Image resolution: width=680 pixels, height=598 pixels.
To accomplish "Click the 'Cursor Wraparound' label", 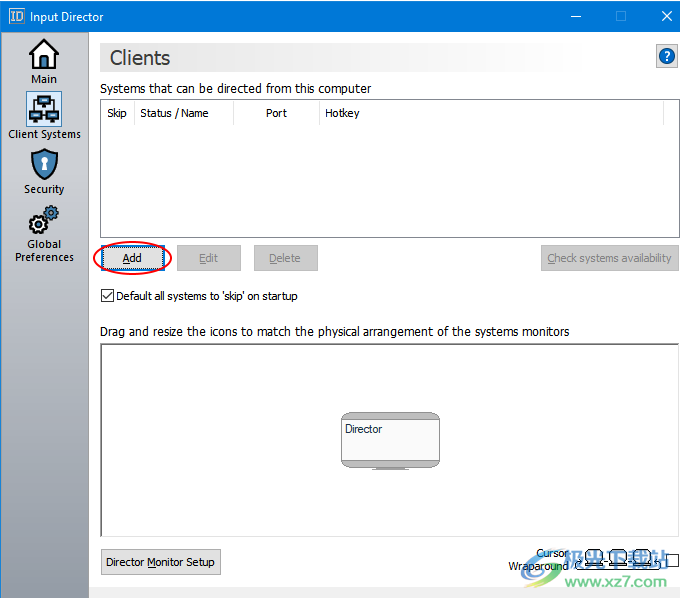I will pyautogui.click(x=538, y=560).
